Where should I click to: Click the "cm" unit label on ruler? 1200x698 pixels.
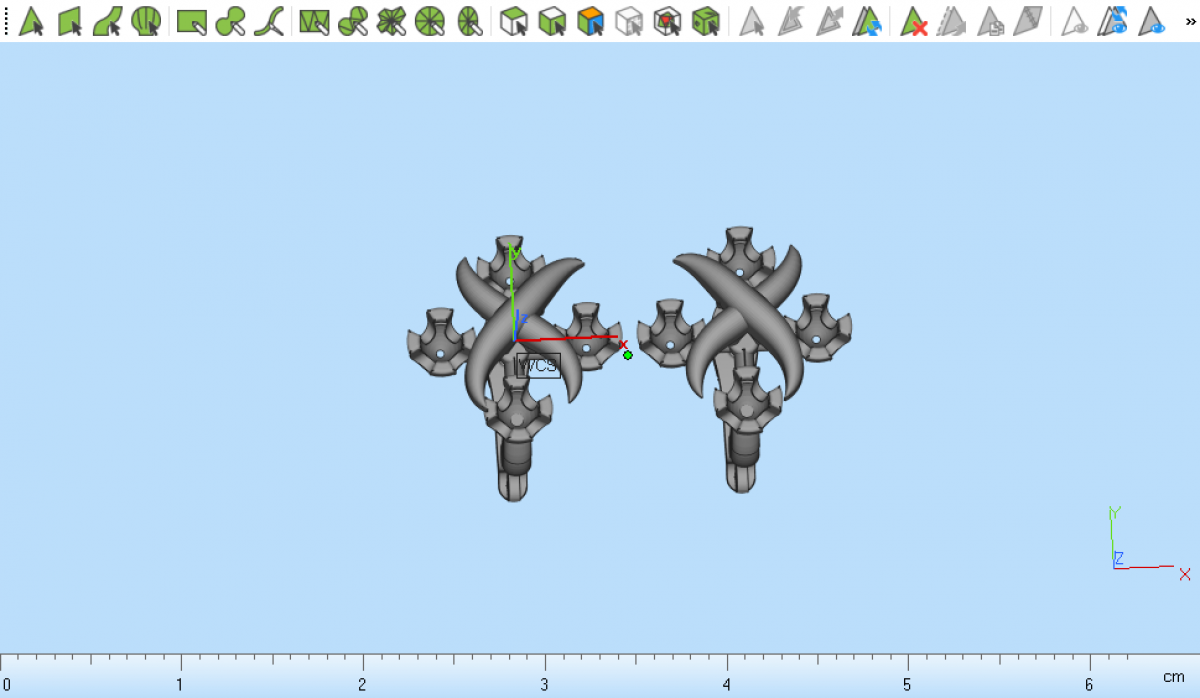point(1173,677)
